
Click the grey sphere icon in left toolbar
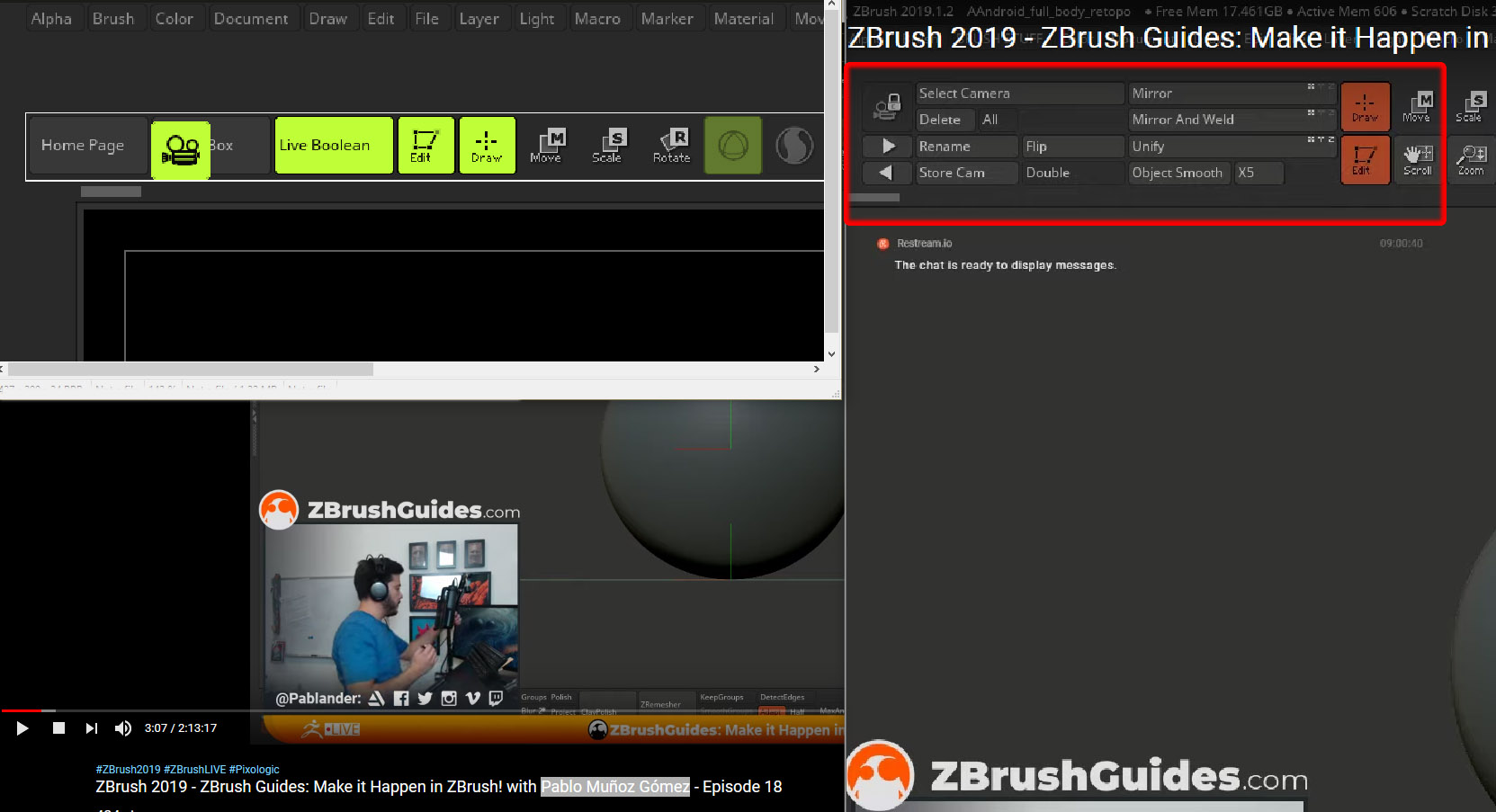tap(794, 145)
